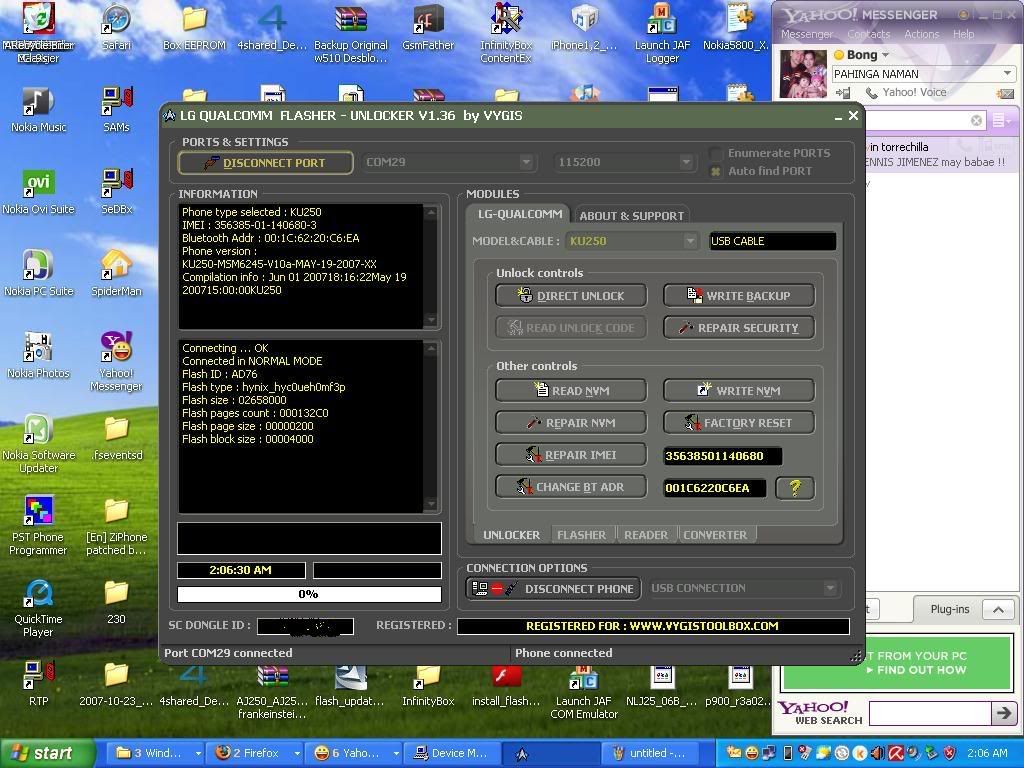Open QuickTime Player desktop icon
Viewport: 1024px width, 768px height.
pos(39,608)
